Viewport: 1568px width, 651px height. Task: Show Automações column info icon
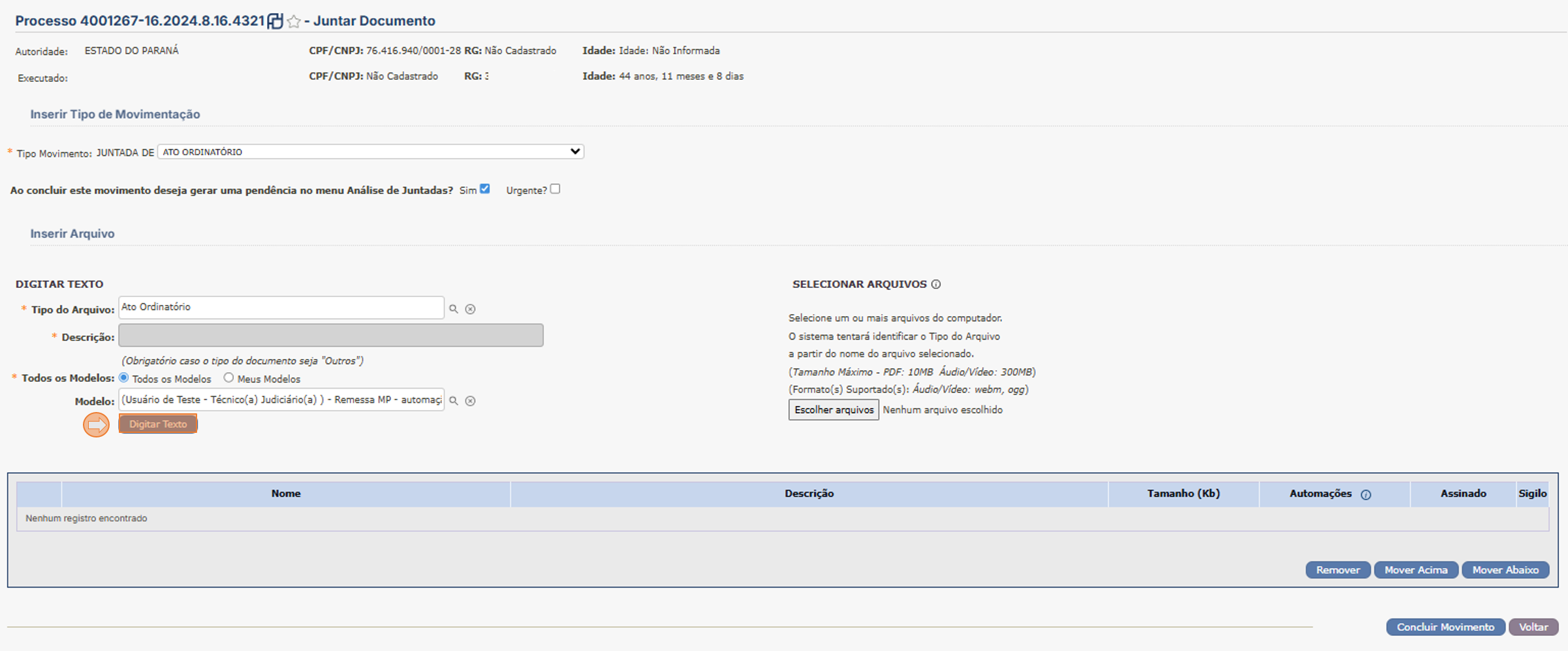pos(1366,494)
